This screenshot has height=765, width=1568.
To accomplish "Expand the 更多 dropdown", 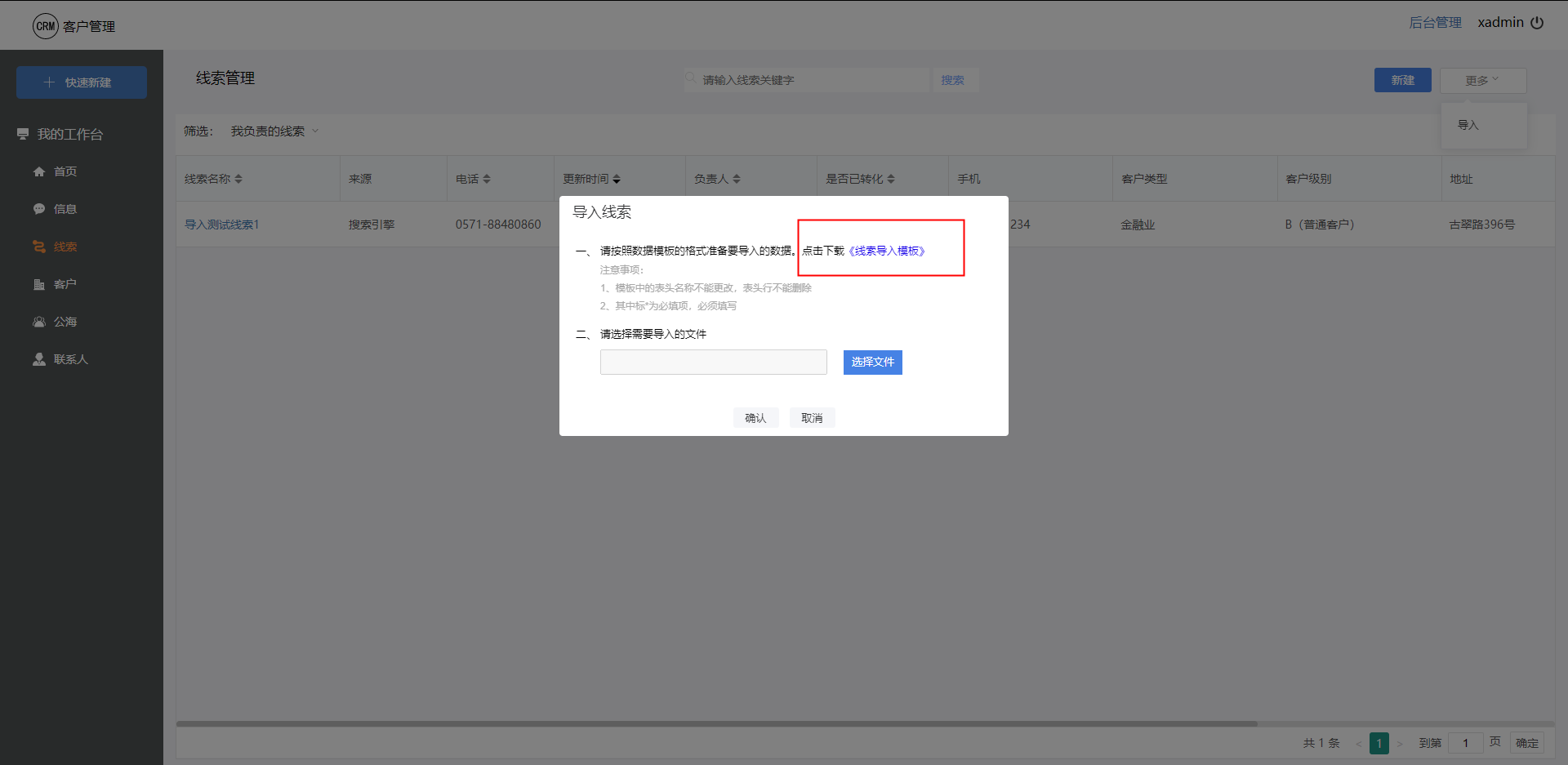I will 1483,80.
